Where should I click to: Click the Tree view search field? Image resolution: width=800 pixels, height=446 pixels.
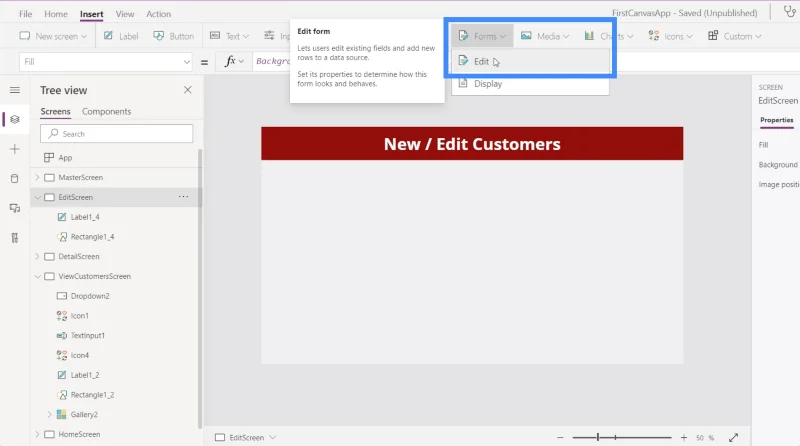click(x=116, y=134)
